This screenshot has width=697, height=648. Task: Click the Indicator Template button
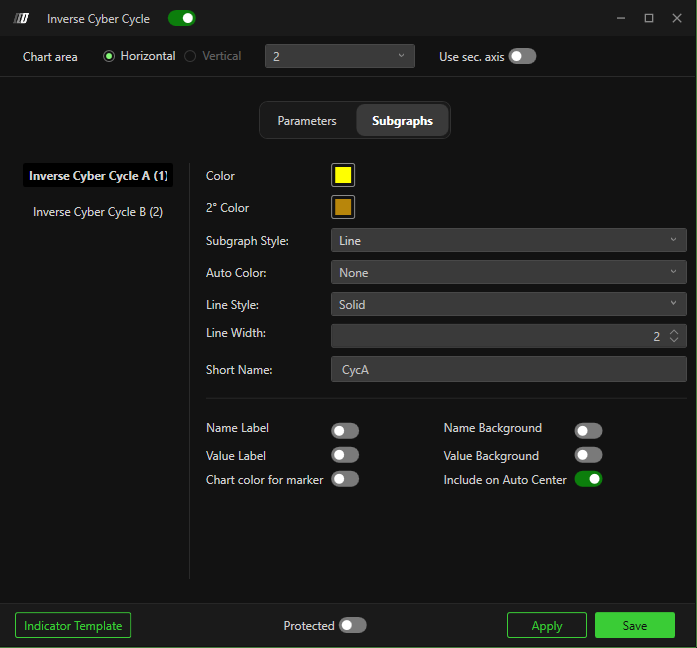pyautogui.click(x=73, y=625)
